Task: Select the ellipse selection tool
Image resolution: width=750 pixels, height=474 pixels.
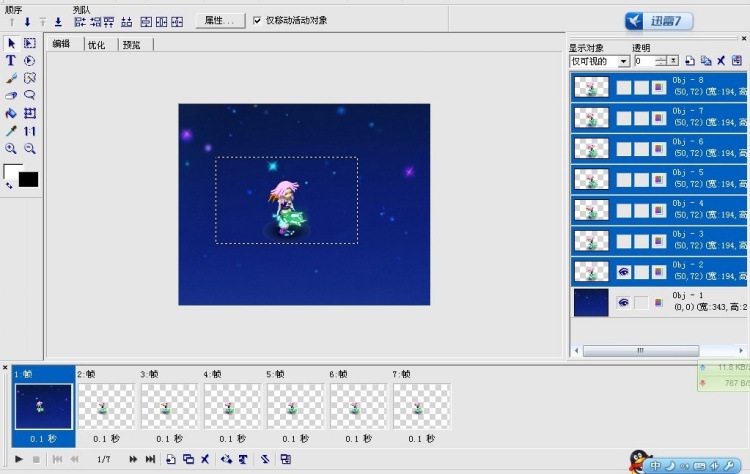Action: (x=30, y=61)
